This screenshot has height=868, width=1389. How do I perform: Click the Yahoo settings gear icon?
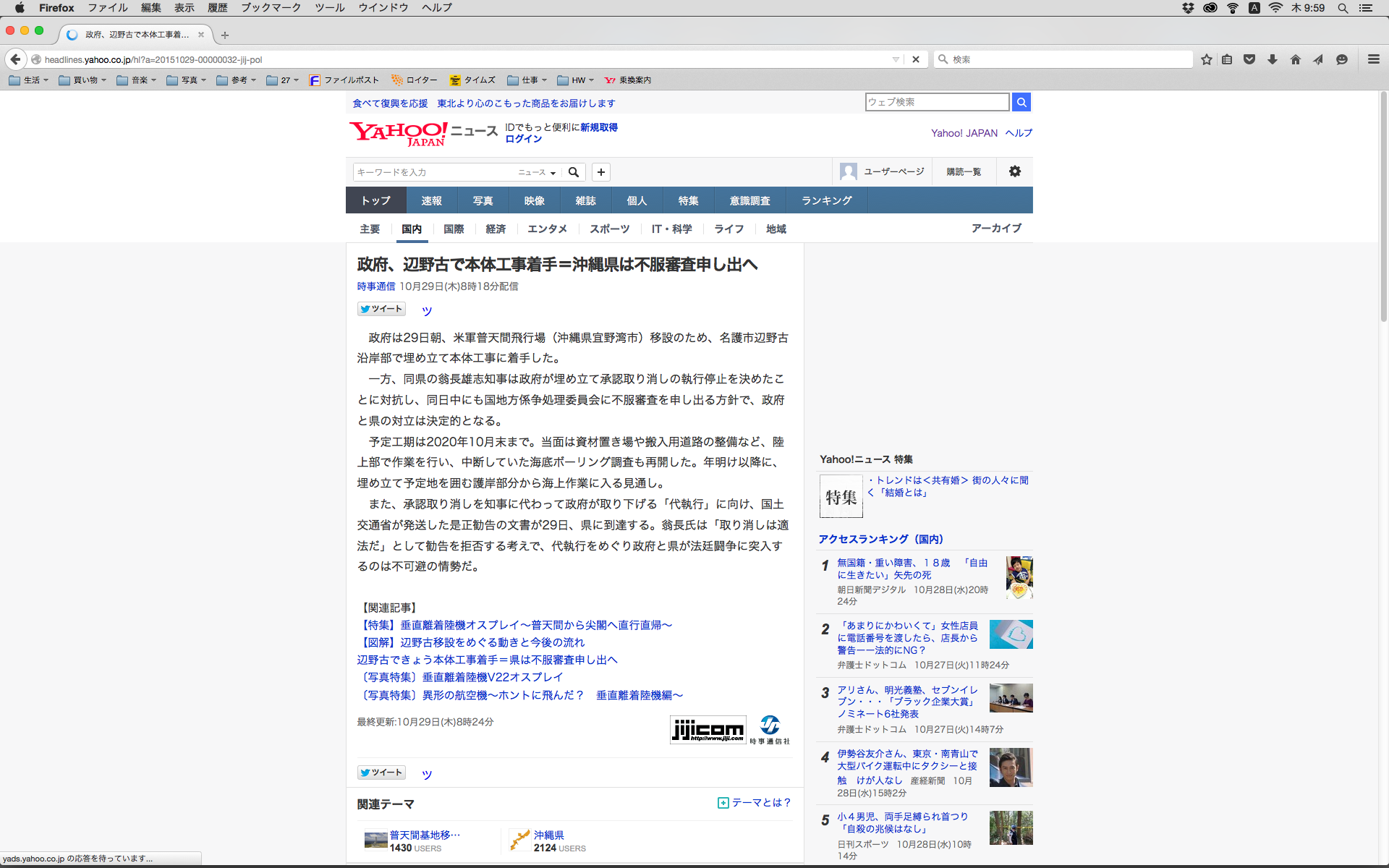[1015, 171]
